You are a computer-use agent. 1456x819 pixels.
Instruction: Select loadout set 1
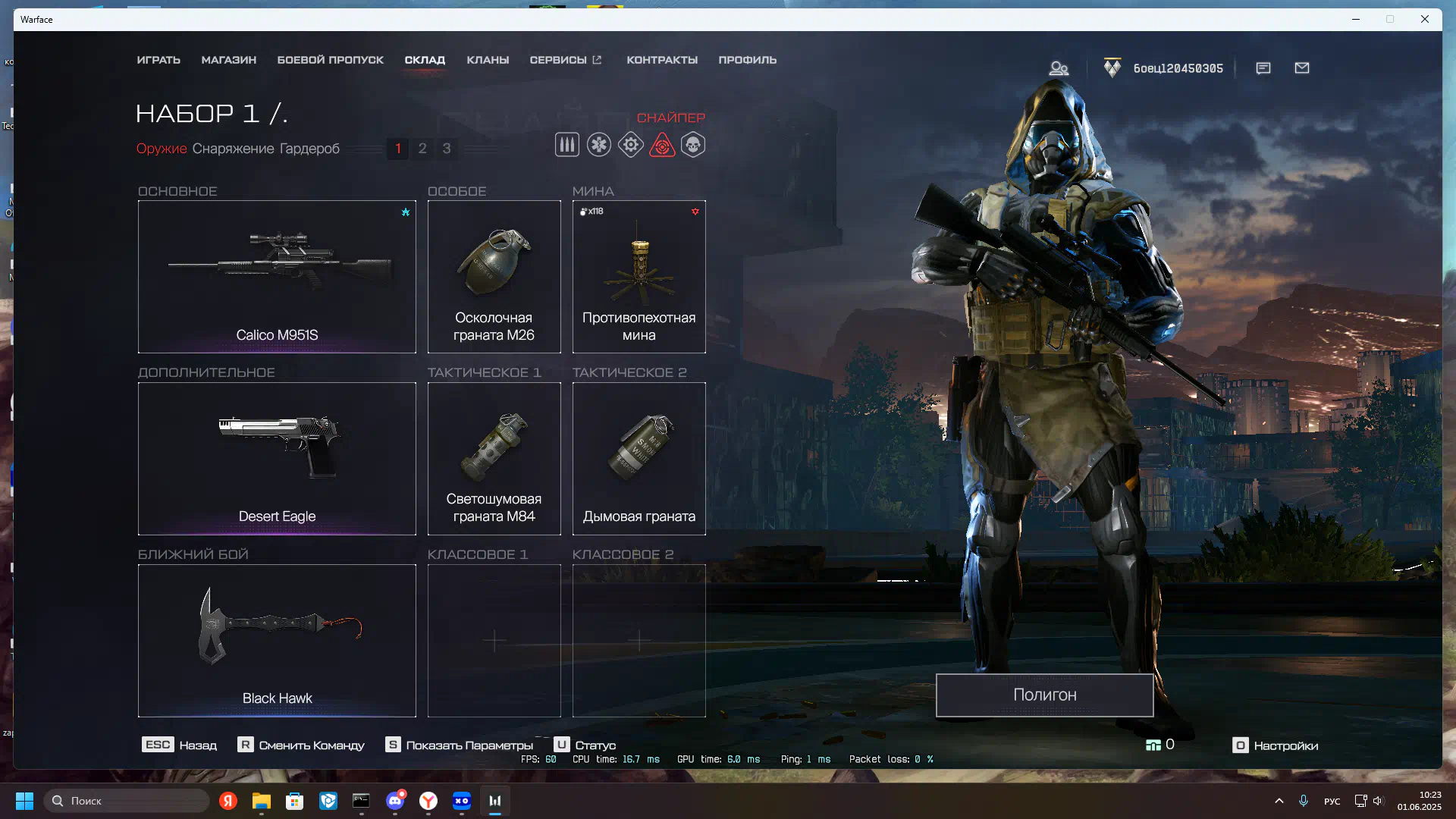click(398, 149)
